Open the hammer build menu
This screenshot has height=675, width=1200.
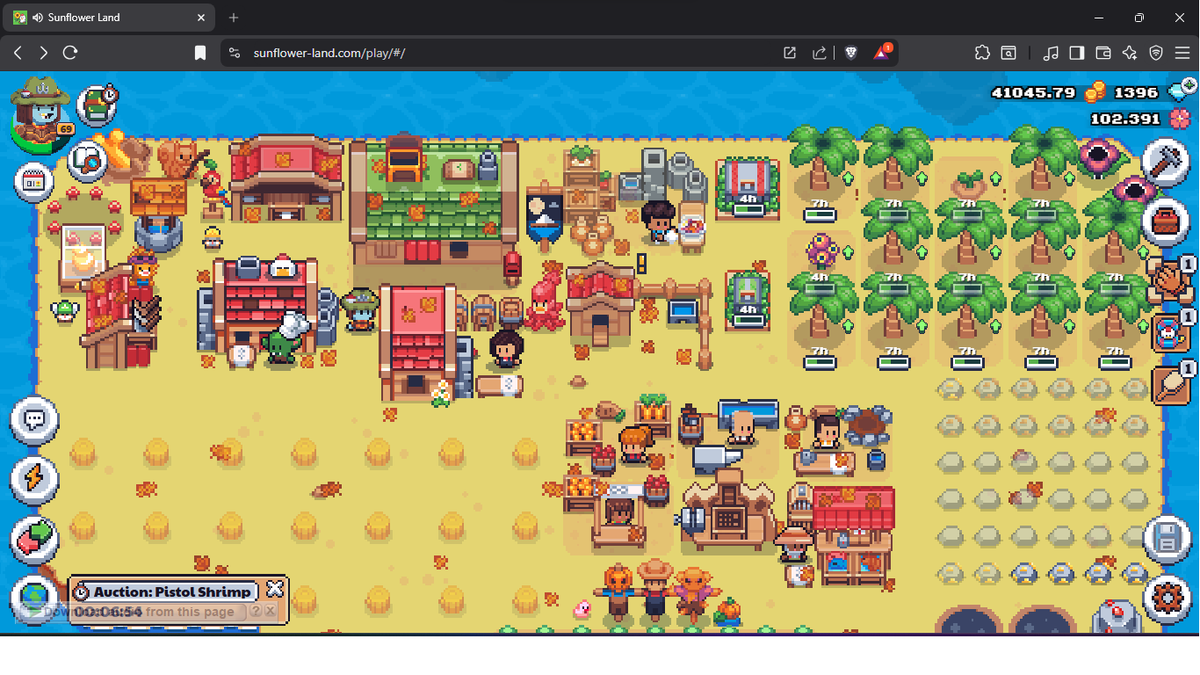(1165, 163)
